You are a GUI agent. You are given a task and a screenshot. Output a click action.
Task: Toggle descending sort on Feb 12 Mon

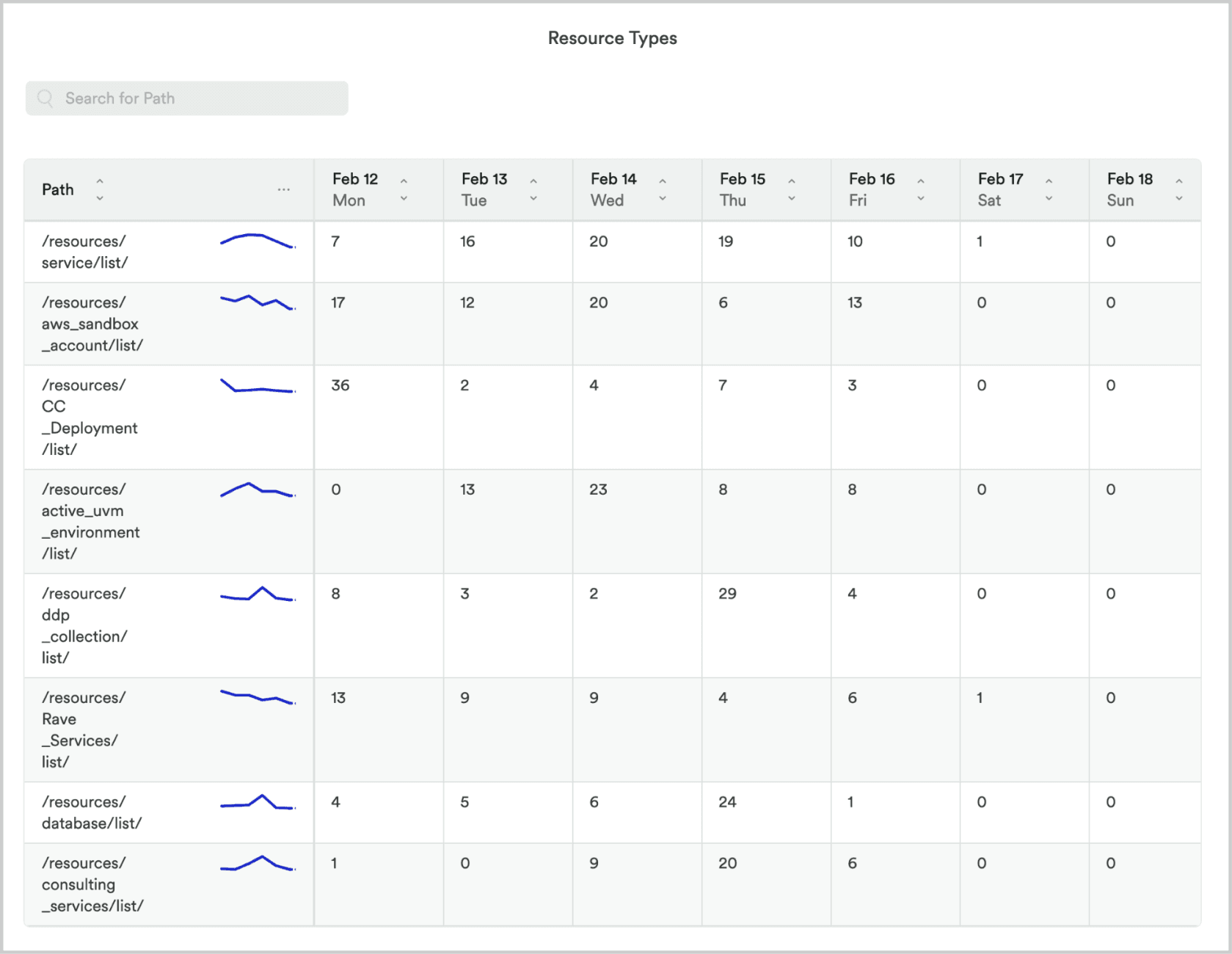404,199
